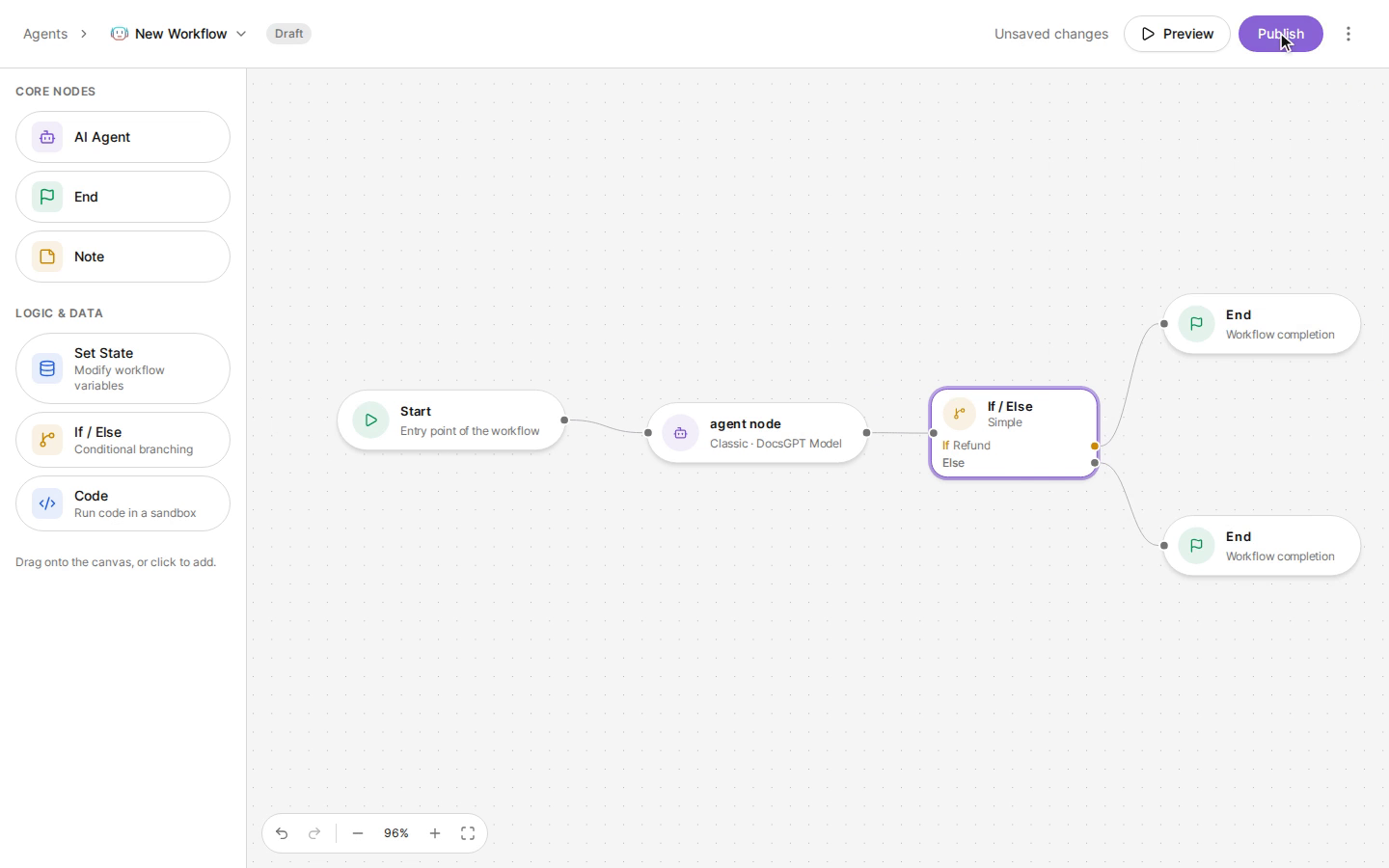This screenshot has height=868, width=1389.
Task: Click the Else branch output handle
Action: 1095,464
